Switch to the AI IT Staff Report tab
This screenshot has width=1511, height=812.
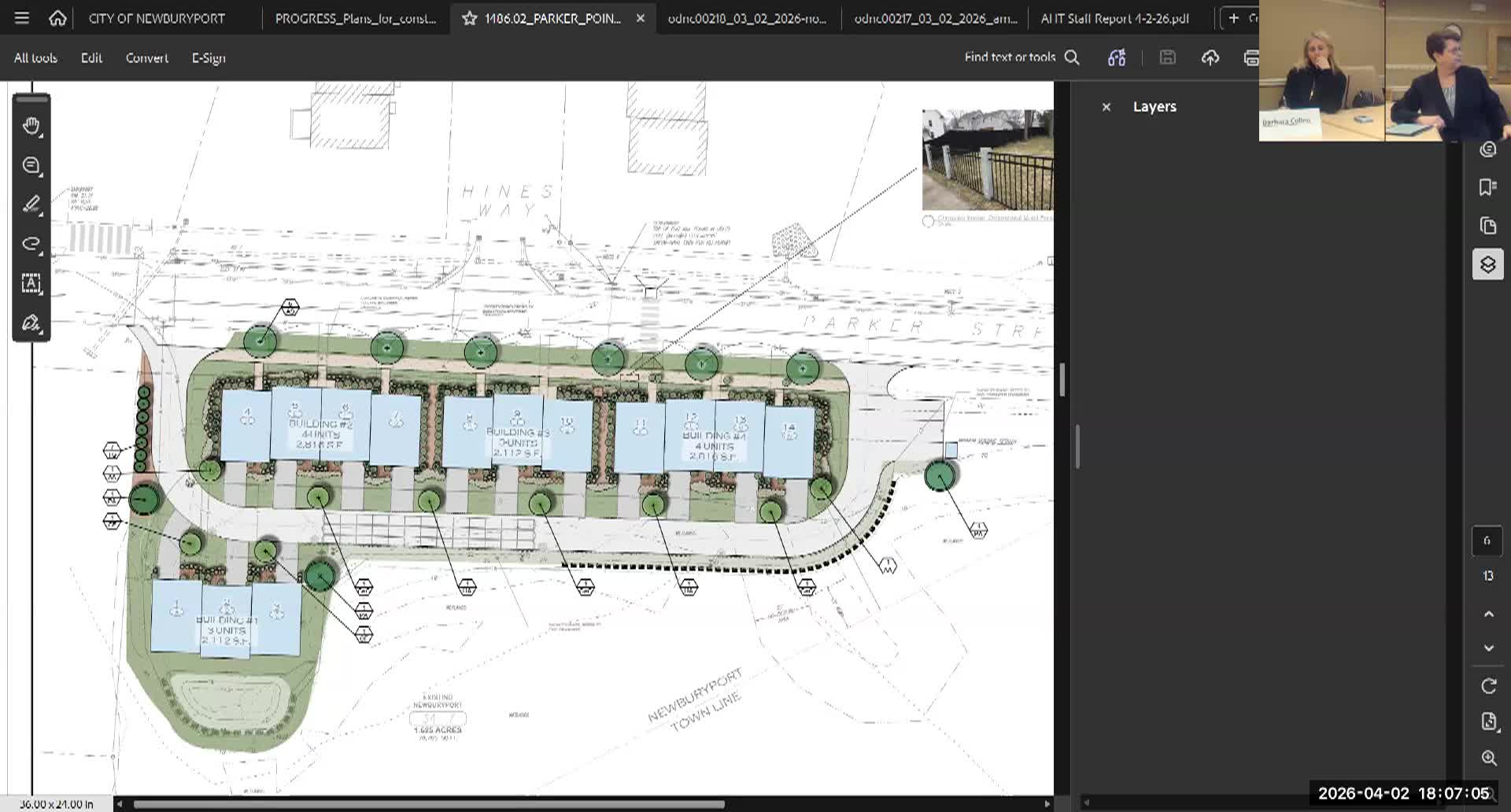click(1115, 18)
